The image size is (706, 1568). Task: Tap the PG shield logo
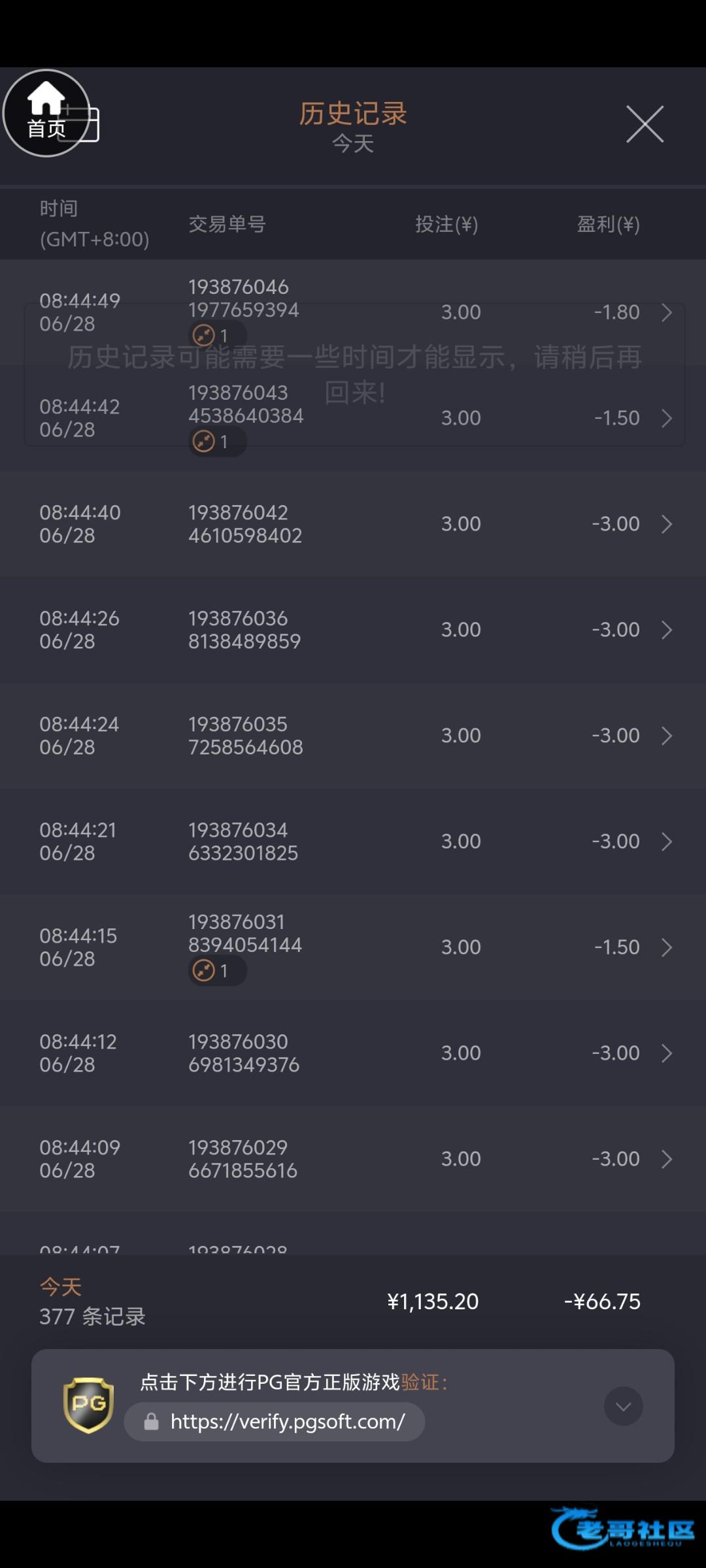click(88, 1405)
